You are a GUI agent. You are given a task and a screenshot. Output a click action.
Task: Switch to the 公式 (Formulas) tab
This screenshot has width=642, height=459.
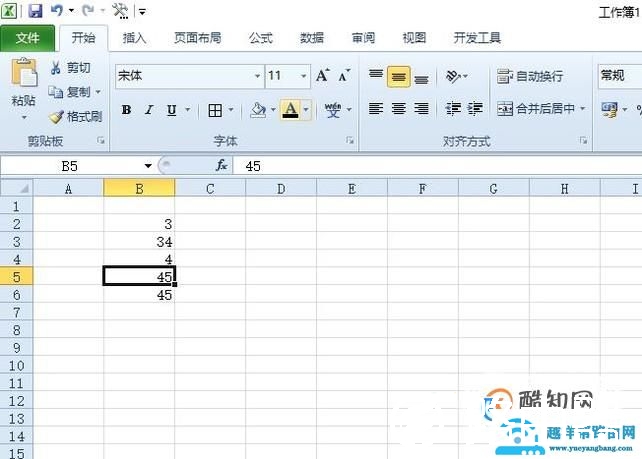(x=260, y=38)
